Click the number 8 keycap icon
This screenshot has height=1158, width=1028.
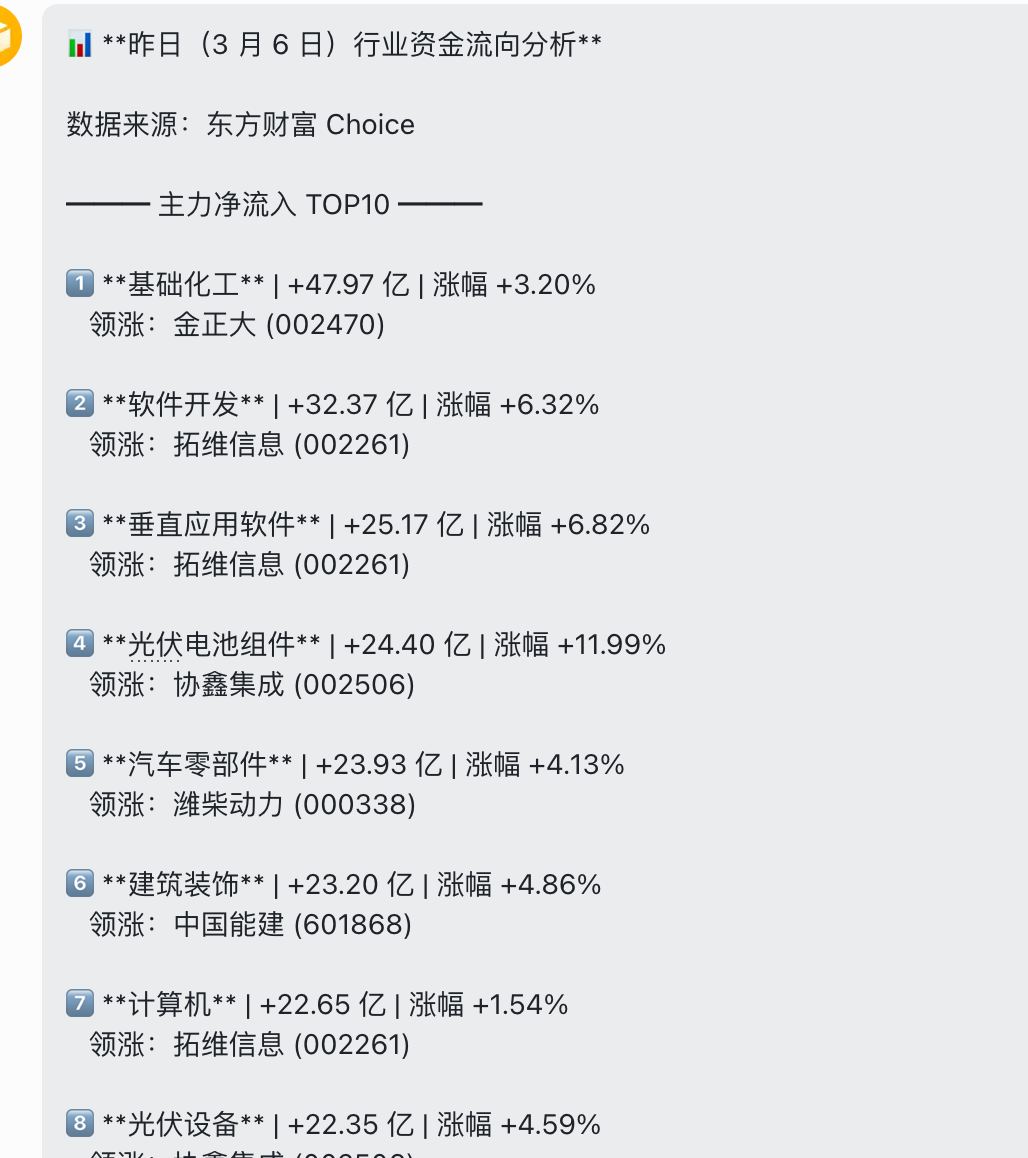click(80, 1123)
